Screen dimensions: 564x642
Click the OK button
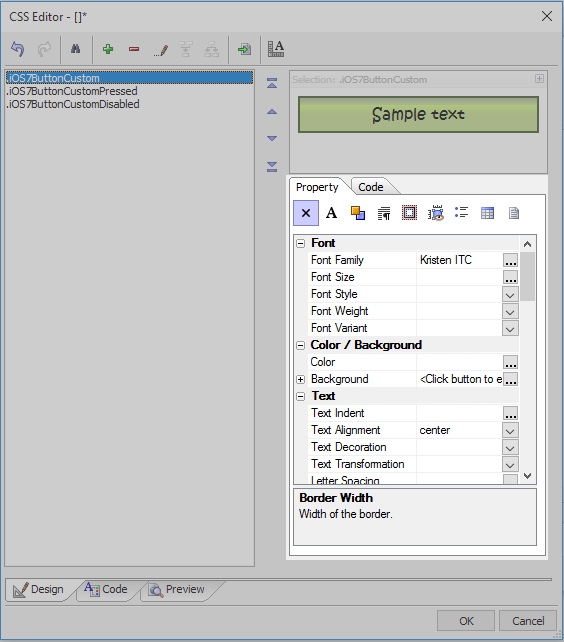tap(466, 621)
